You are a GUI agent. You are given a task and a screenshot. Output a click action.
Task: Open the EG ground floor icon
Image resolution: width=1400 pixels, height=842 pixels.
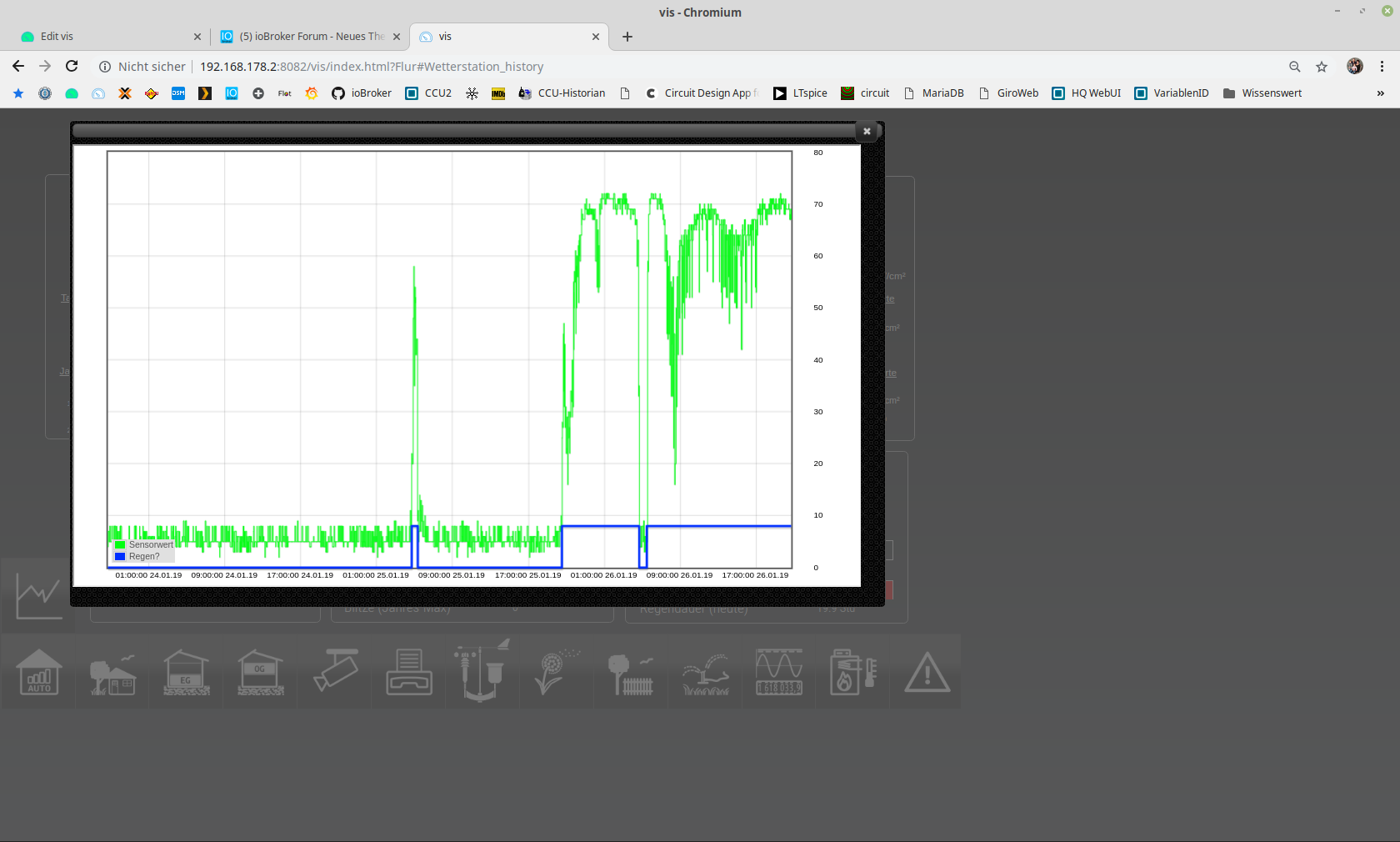coord(187,672)
